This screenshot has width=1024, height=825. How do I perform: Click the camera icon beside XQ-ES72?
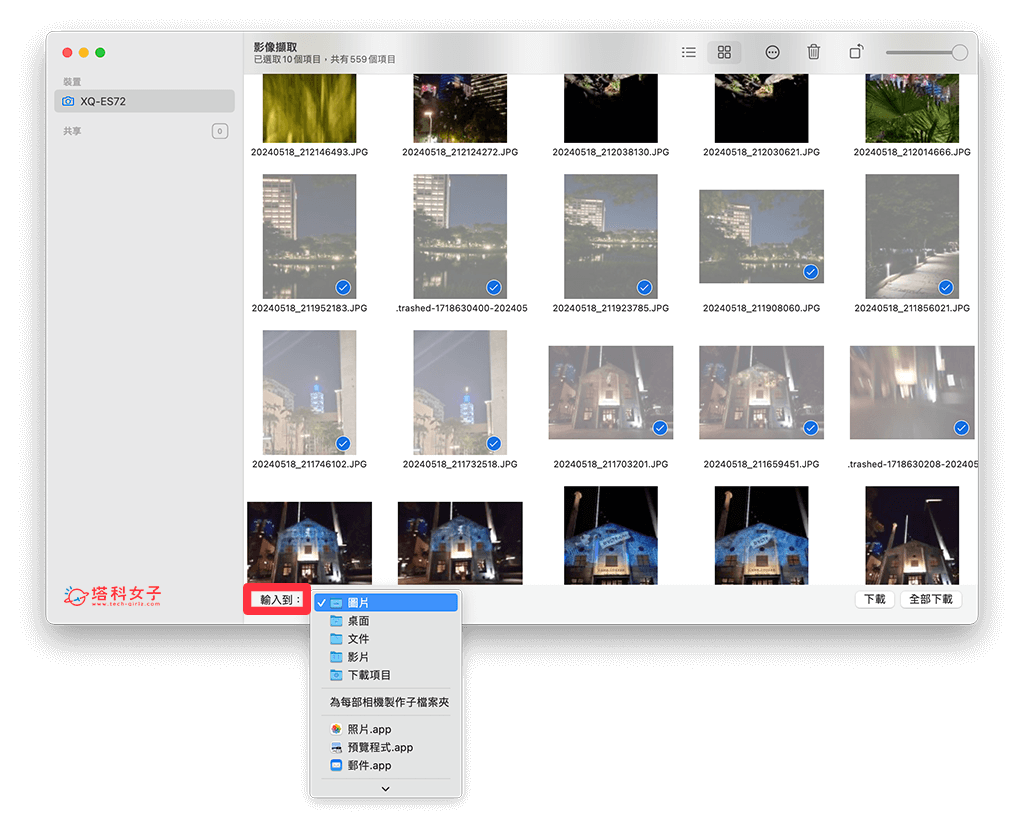click(68, 101)
